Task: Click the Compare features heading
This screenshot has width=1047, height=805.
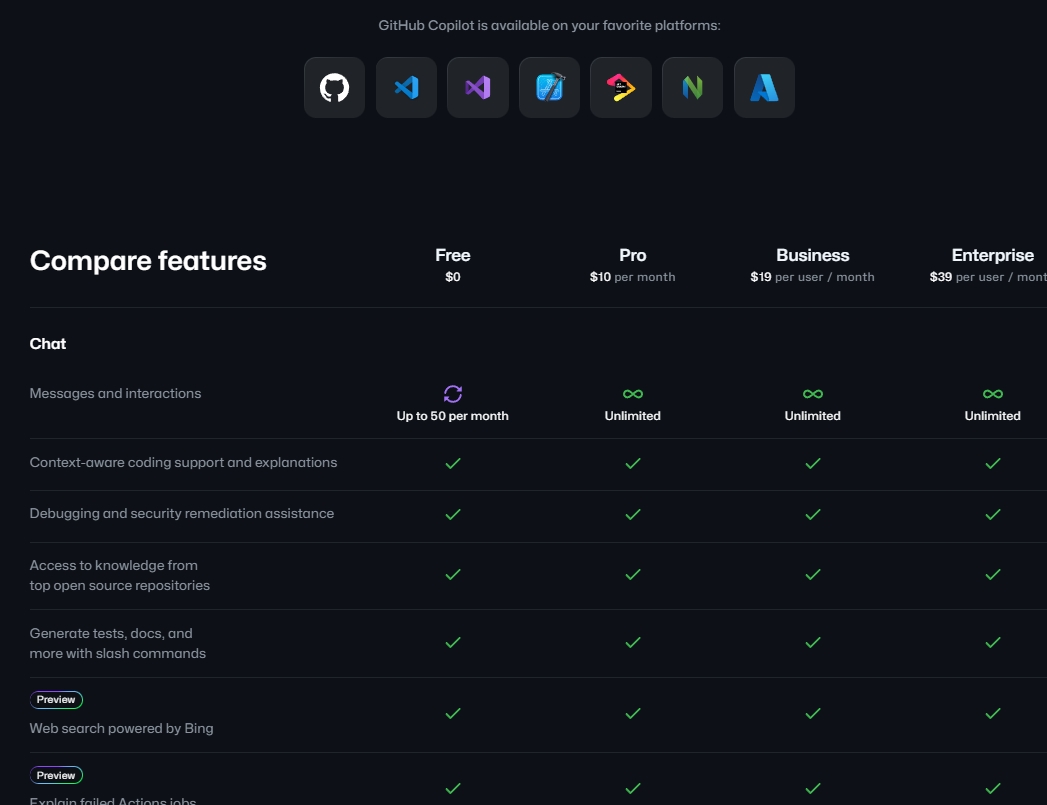Action: (148, 260)
